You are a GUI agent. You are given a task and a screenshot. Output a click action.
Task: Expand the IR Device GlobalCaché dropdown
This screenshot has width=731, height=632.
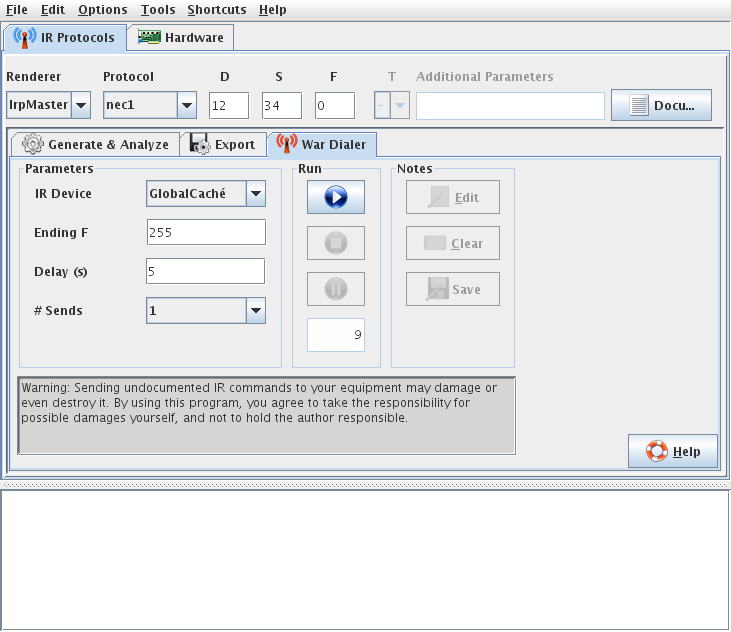coord(256,193)
